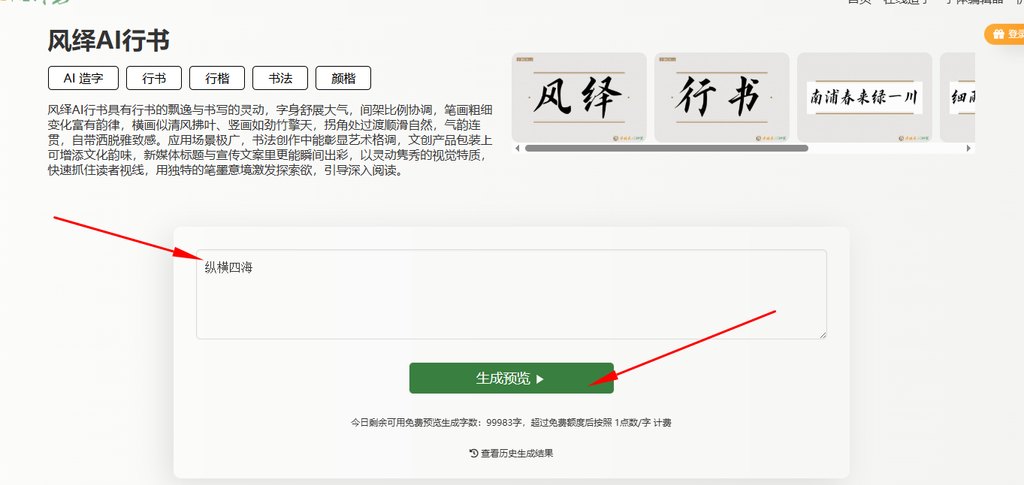Click the 风绎AI行书 page heading
Image resolution: width=1024 pixels, height=485 pixels.
coord(108,40)
